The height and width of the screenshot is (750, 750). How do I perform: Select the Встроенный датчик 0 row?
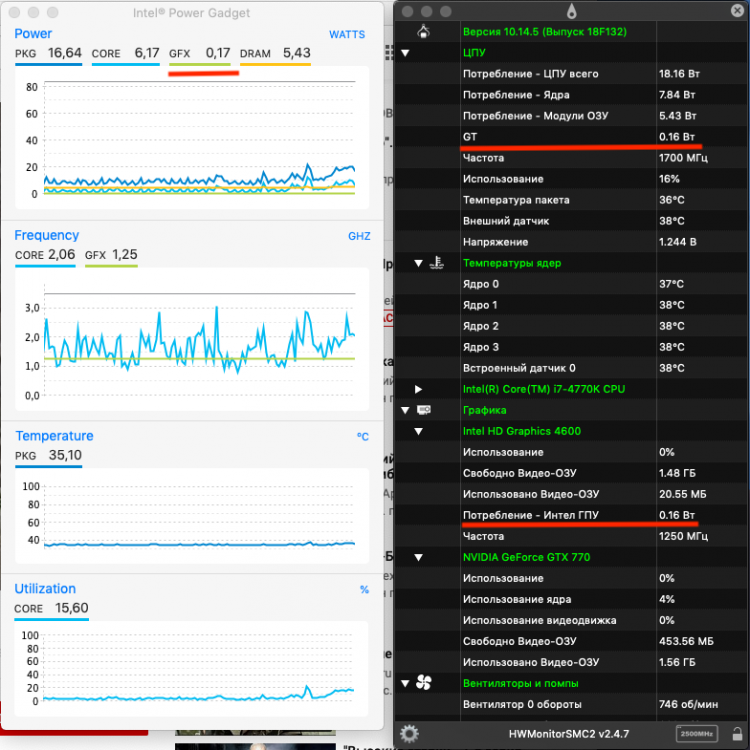tap(572, 368)
